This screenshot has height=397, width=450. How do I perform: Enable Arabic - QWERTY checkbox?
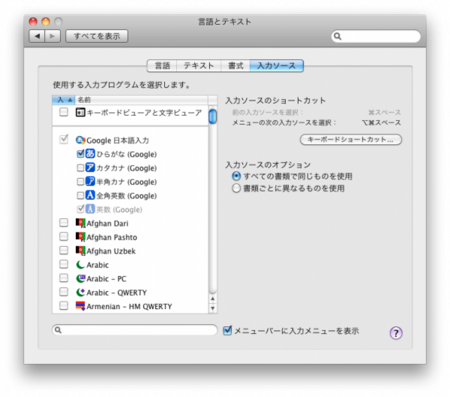pos(64,292)
